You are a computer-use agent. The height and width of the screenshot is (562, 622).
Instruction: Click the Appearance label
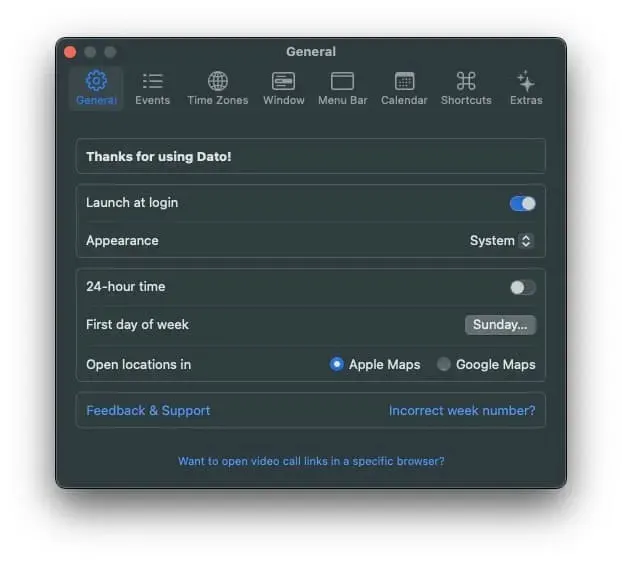pyautogui.click(x=122, y=241)
